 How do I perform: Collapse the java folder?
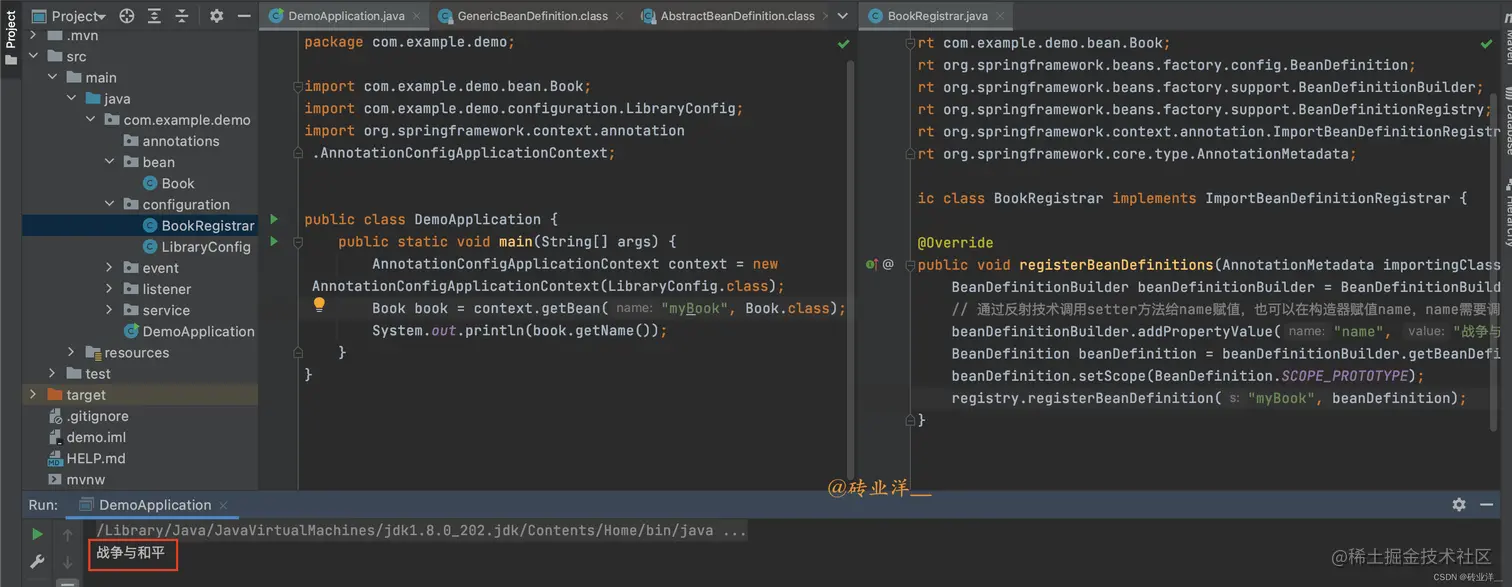point(71,99)
